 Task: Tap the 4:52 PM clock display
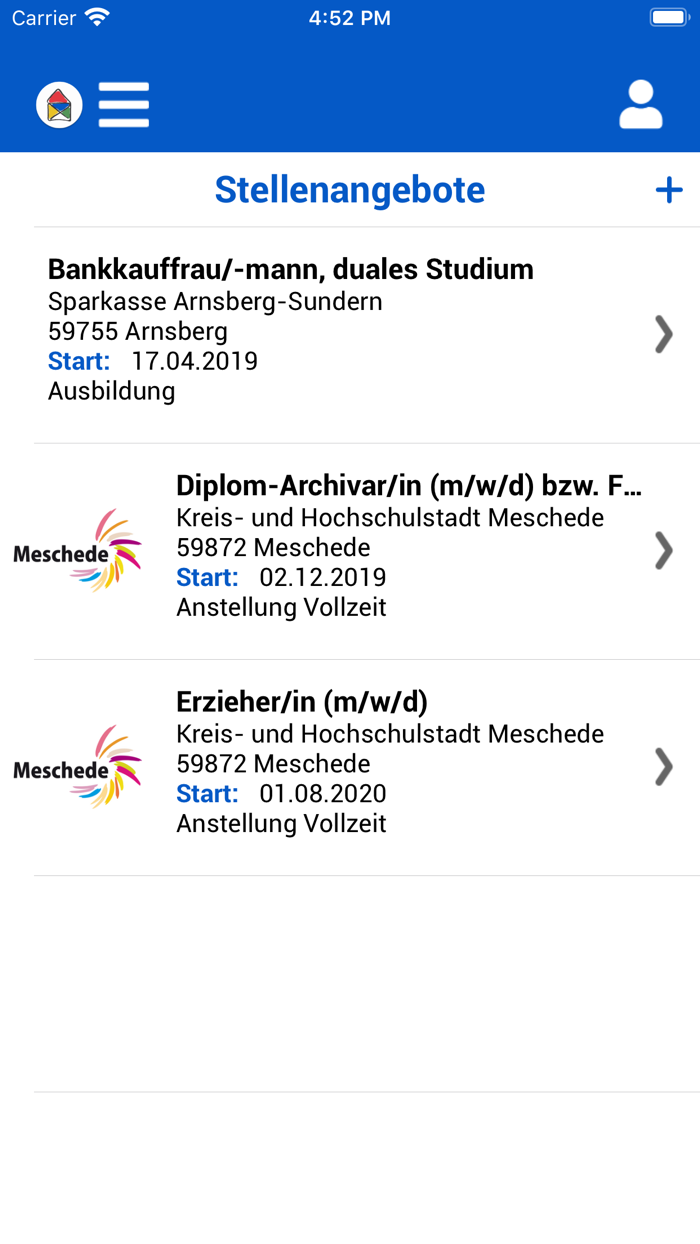(349, 16)
